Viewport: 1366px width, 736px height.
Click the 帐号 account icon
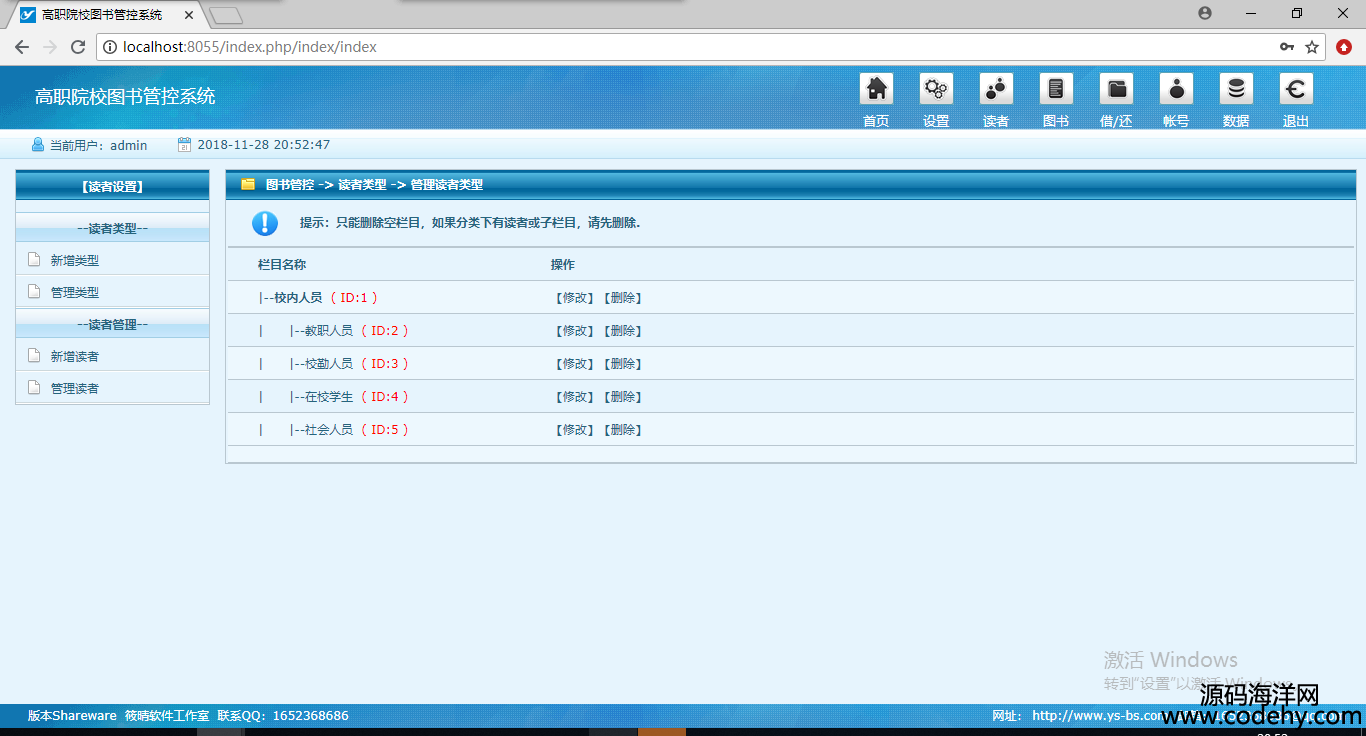[1176, 90]
